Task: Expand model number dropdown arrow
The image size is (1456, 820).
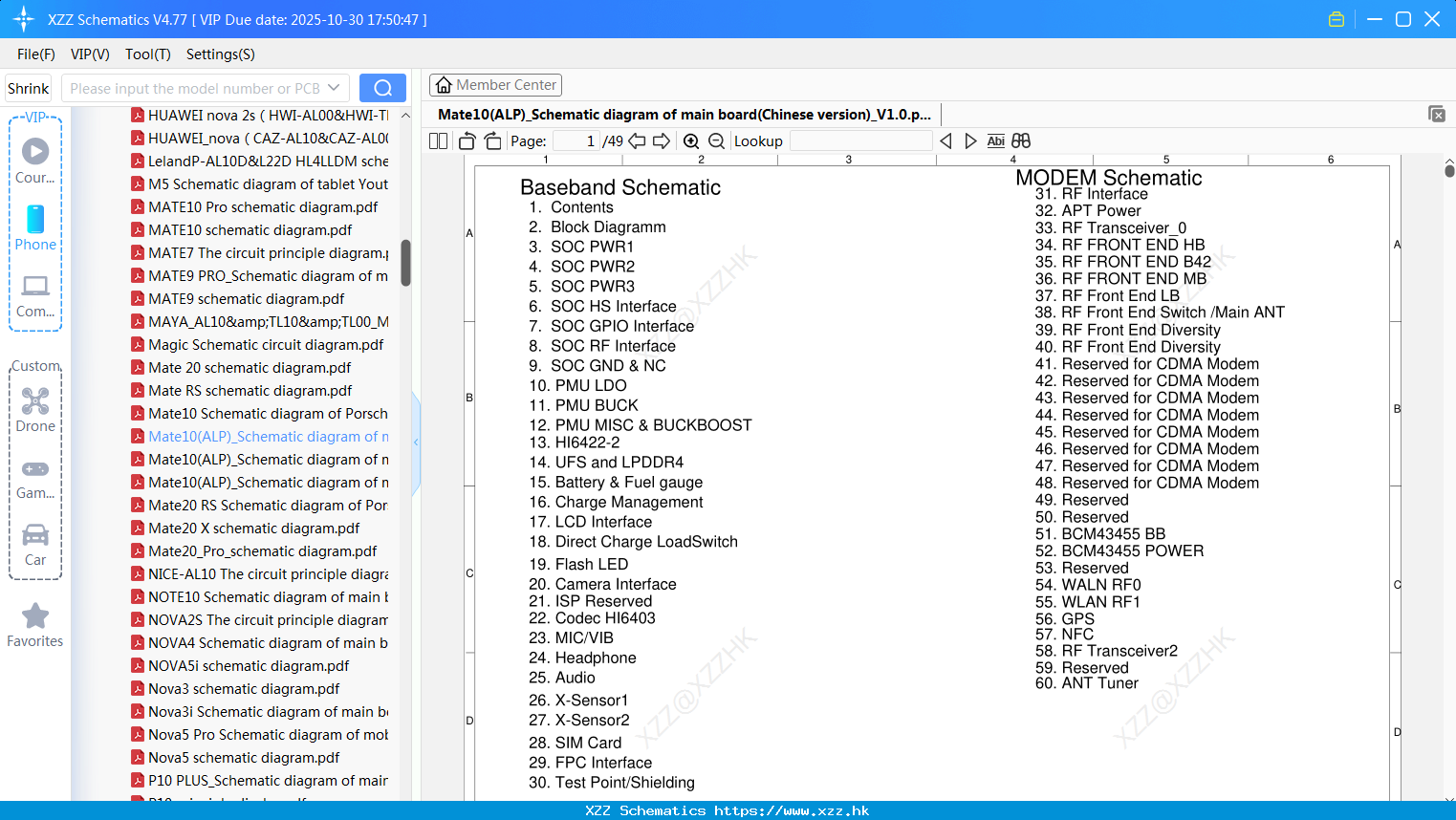Action: pyautogui.click(x=334, y=88)
